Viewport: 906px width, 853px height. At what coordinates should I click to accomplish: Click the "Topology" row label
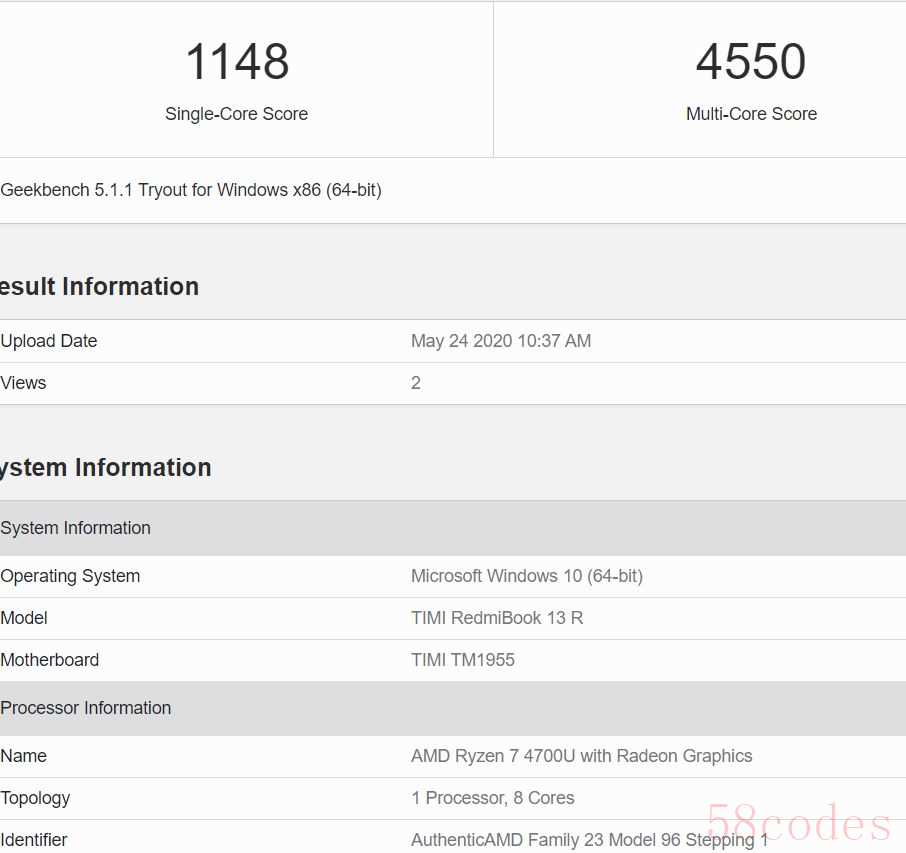[x=35, y=799]
